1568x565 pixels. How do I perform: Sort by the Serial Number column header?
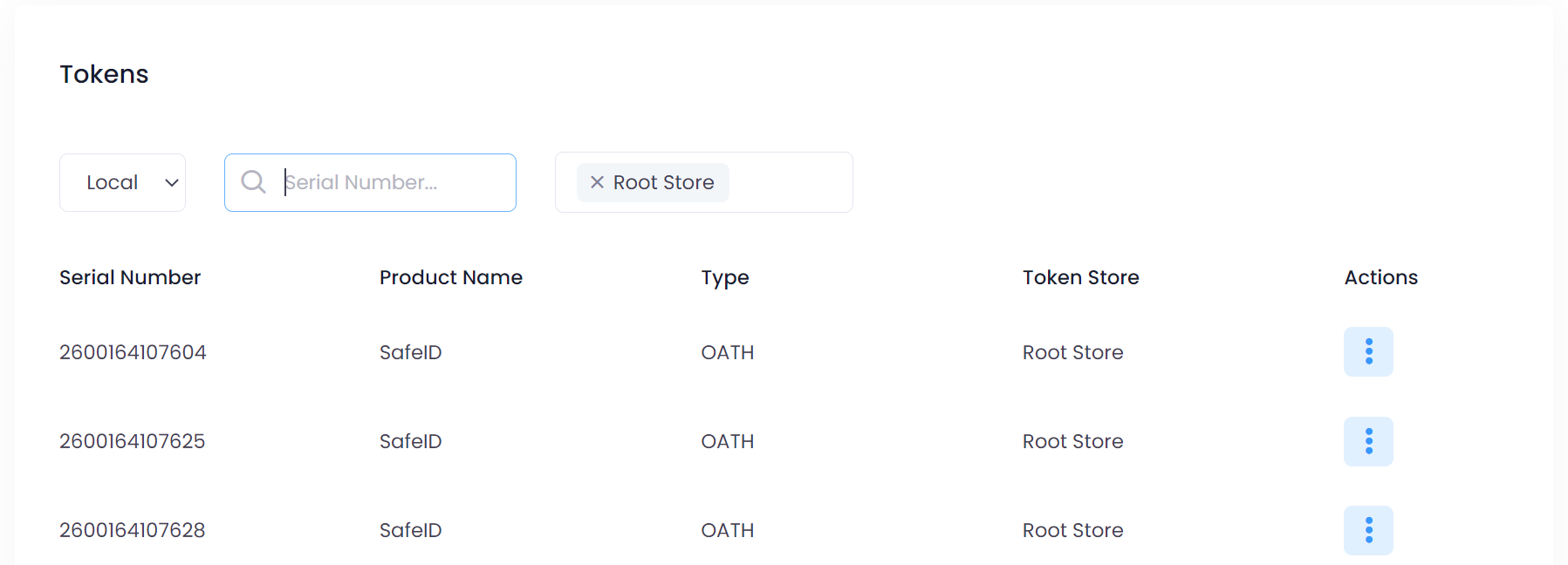(x=130, y=277)
